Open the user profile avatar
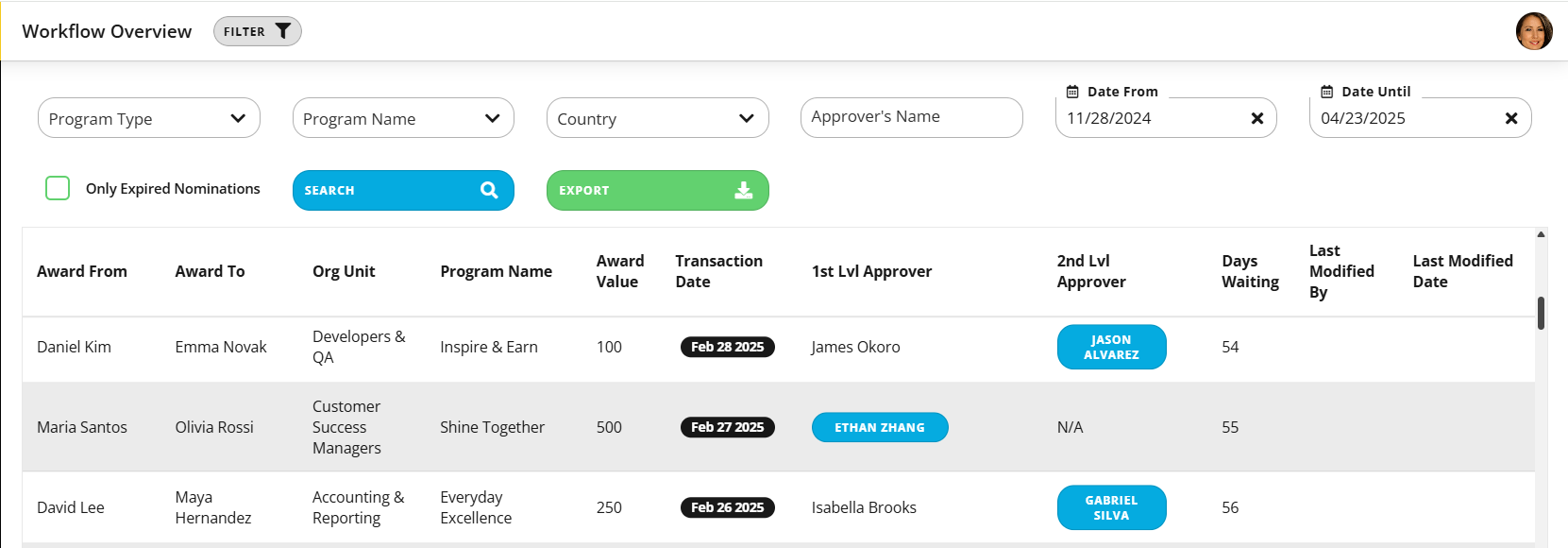Image resolution: width=1568 pixels, height=548 pixels. 1534,31
